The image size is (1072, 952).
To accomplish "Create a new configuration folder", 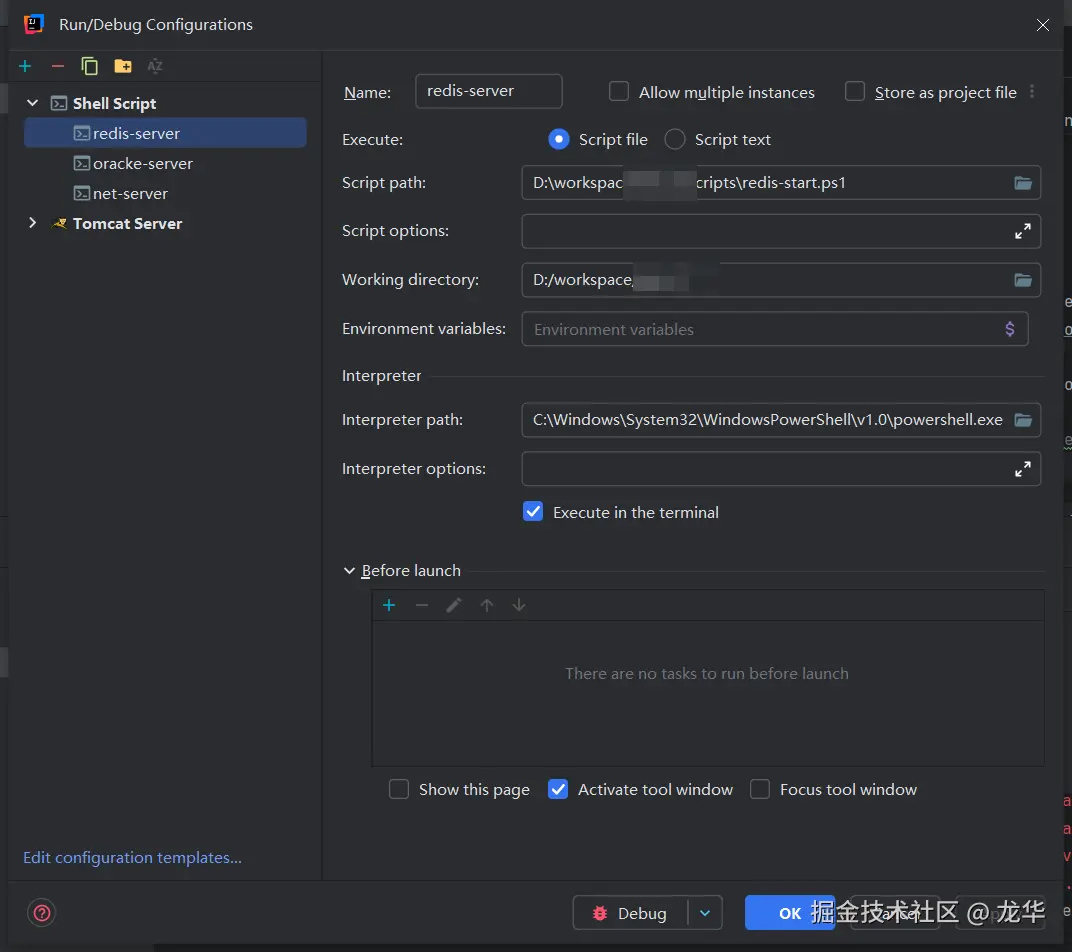I will 123,66.
